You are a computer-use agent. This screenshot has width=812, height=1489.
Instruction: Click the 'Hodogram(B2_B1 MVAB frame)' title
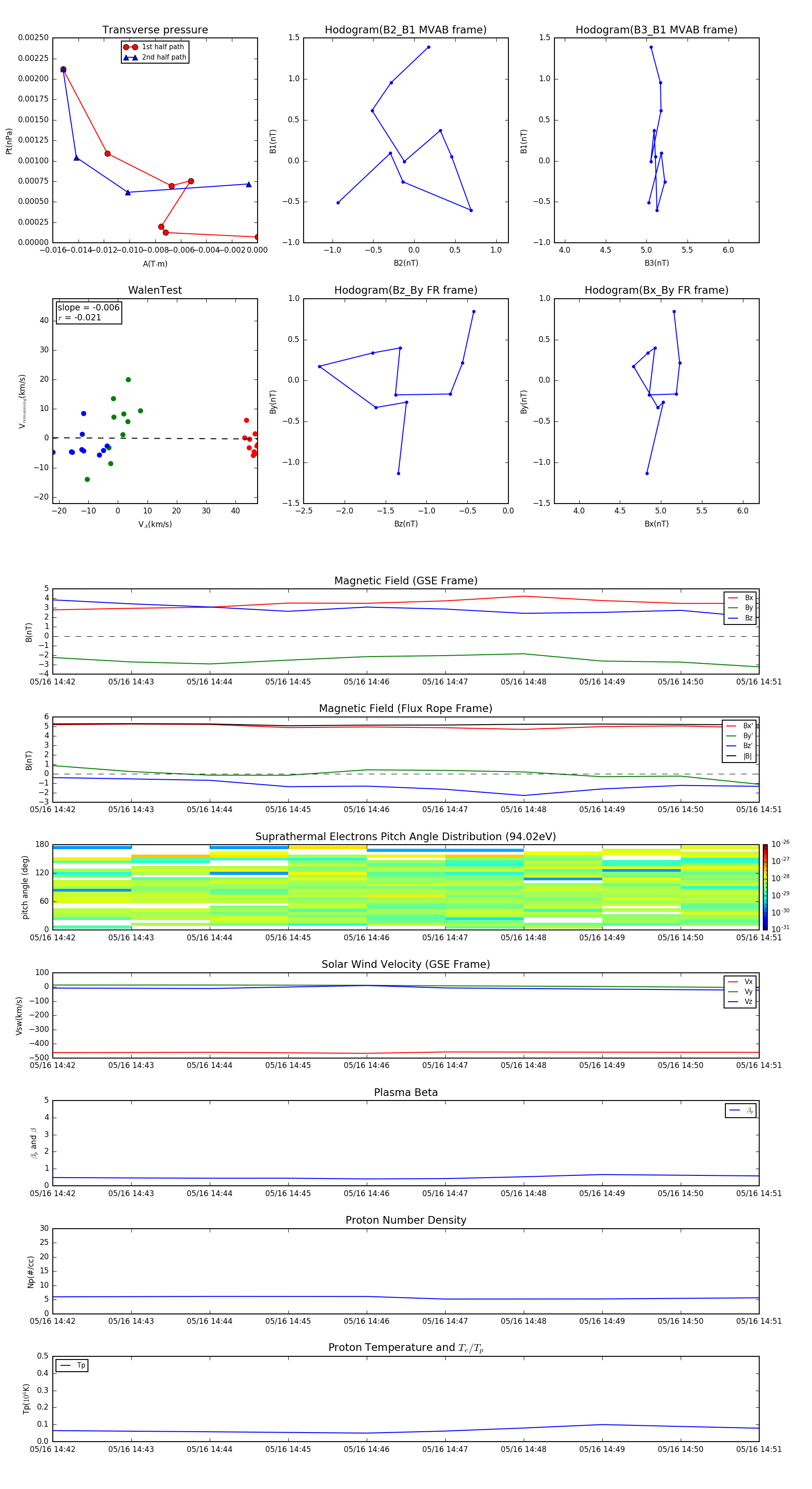[x=406, y=30]
